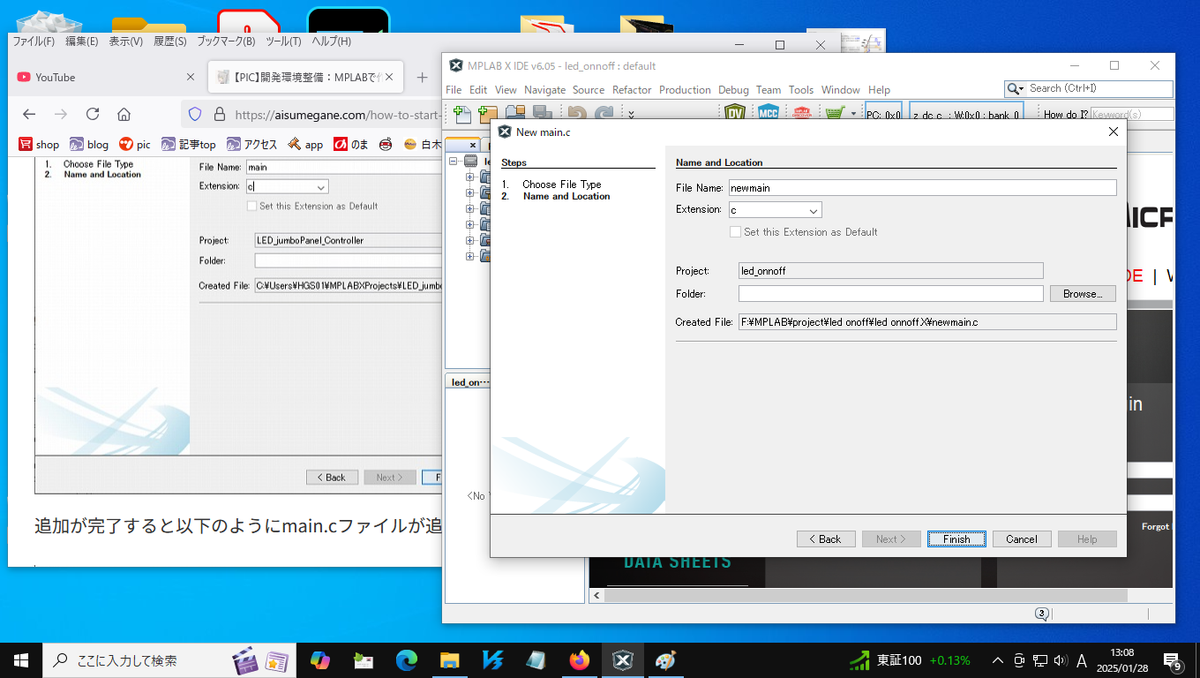The width and height of the screenshot is (1200, 678).
Task: Click Browse... next to Folder field
Action: point(1082,294)
